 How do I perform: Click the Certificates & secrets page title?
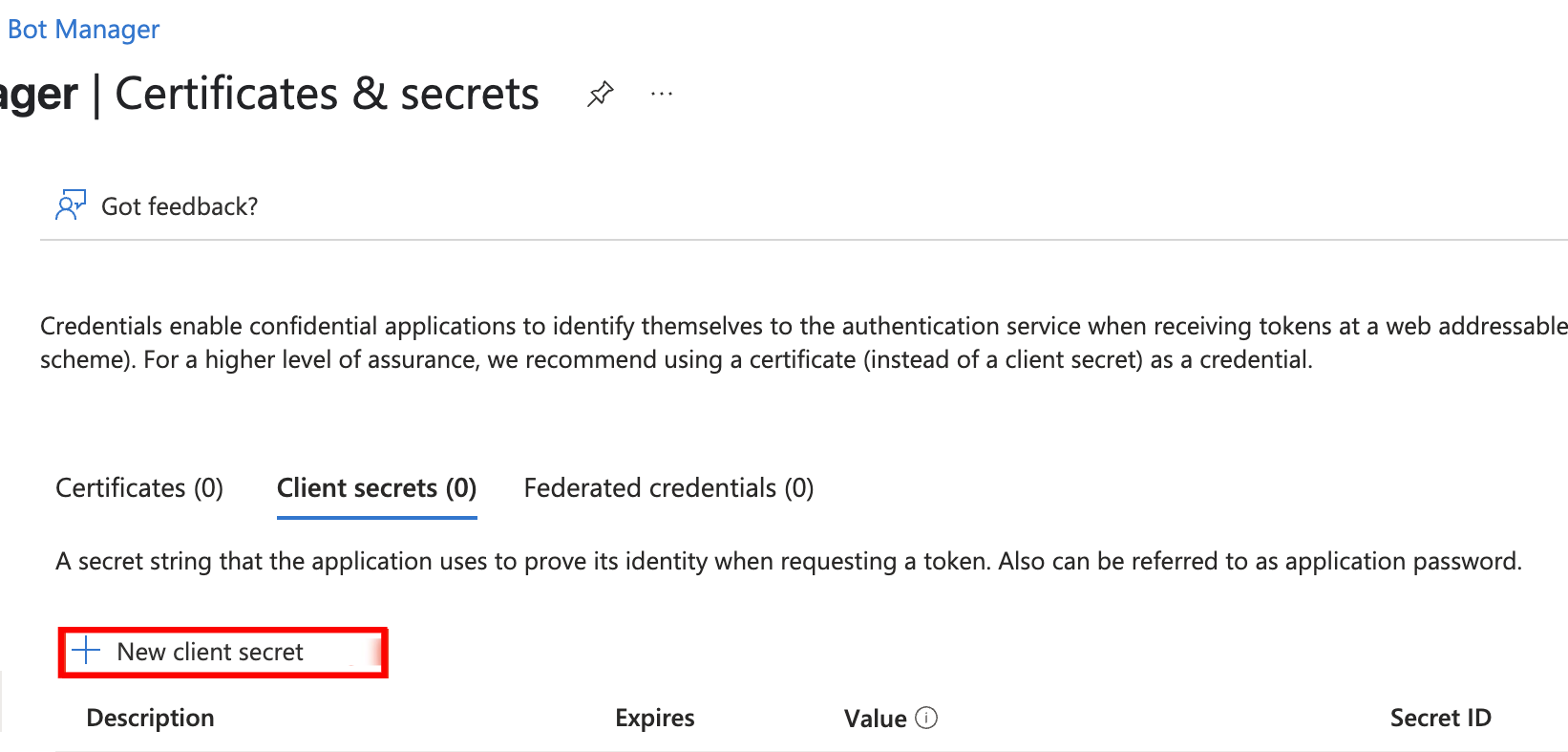pyautogui.click(x=327, y=93)
